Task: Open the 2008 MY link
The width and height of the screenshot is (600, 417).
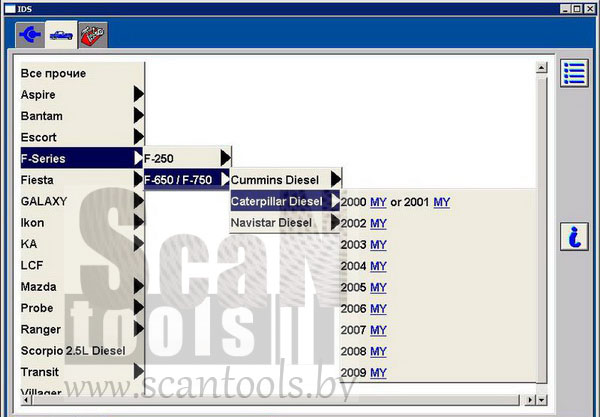Action: pos(378,352)
